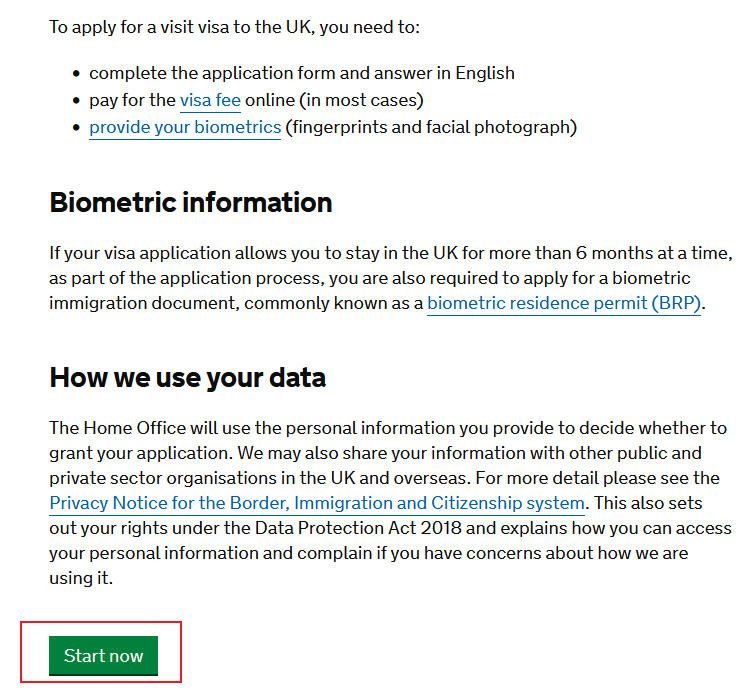Open the biometric residence permit (BRP) link
This screenshot has width=755, height=690.
tap(565, 303)
